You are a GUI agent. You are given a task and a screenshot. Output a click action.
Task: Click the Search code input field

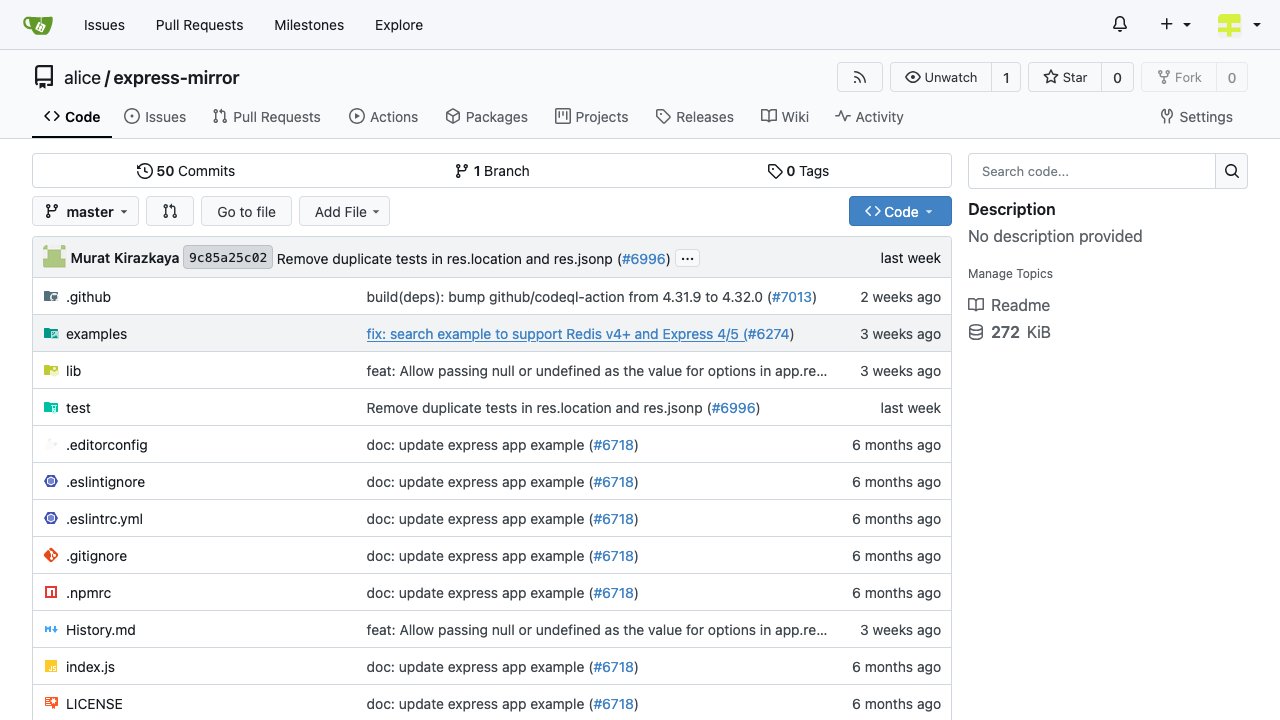click(1091, 171)
